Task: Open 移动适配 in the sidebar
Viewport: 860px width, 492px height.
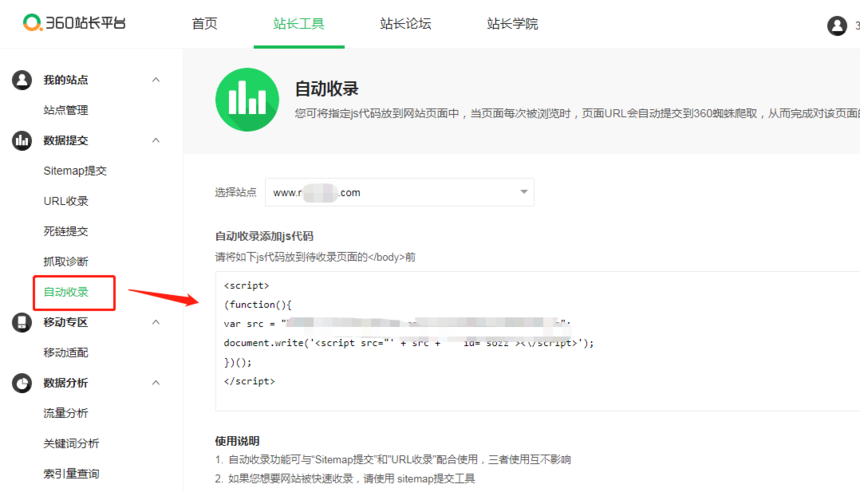Action: [66, 353]
